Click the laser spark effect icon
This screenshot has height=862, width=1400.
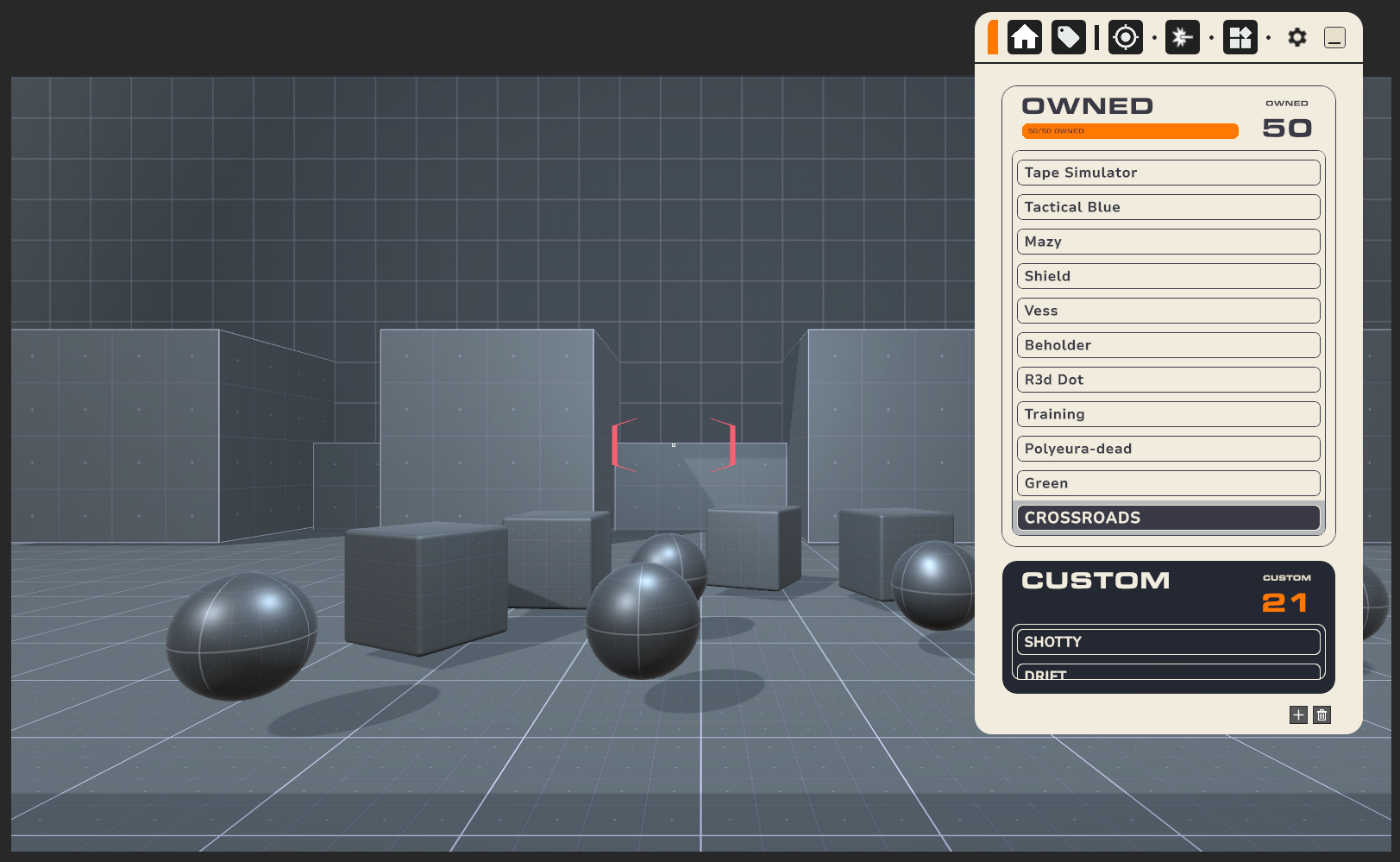[1182, 38]
